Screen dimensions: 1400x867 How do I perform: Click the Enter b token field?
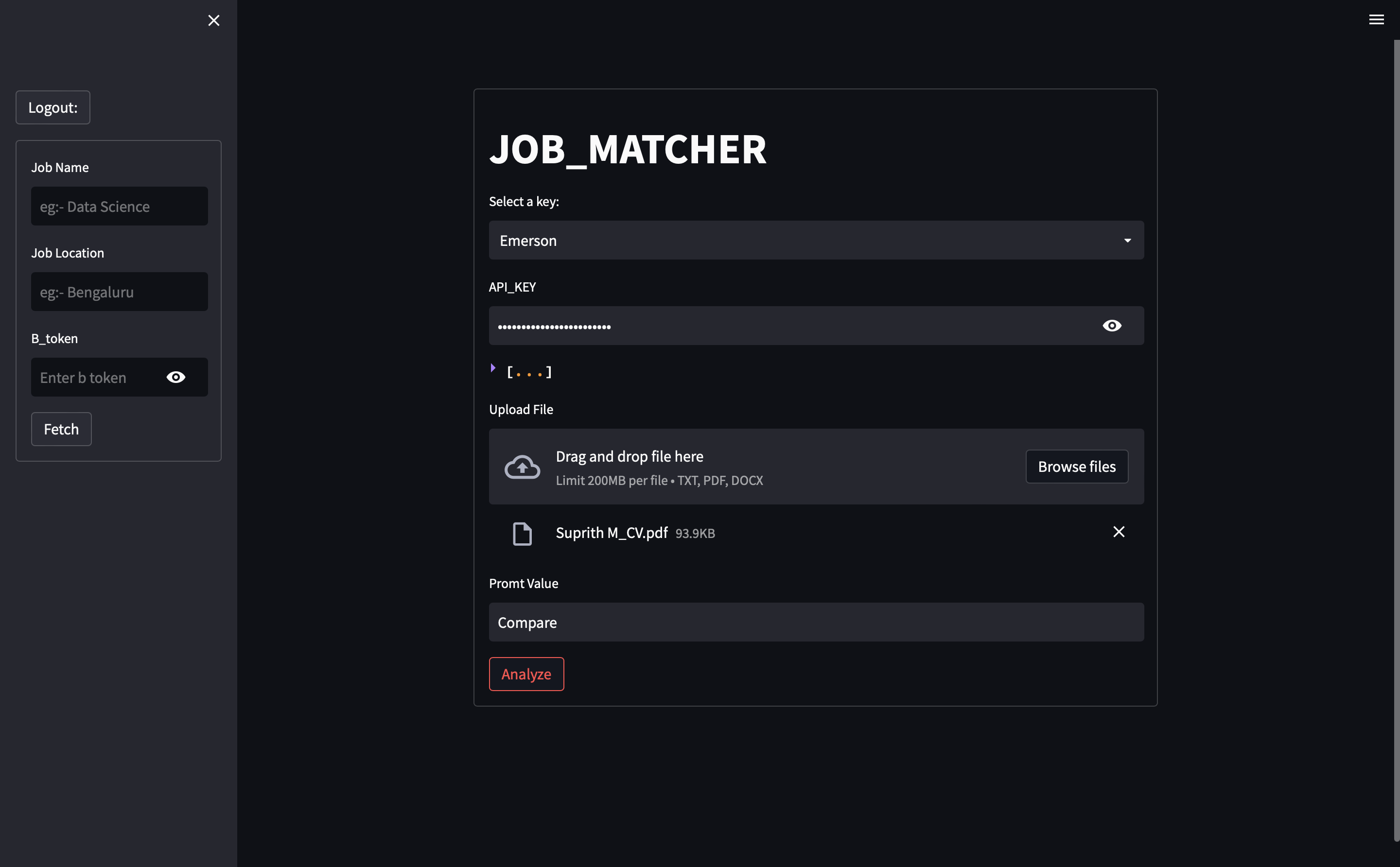[95, 377]
